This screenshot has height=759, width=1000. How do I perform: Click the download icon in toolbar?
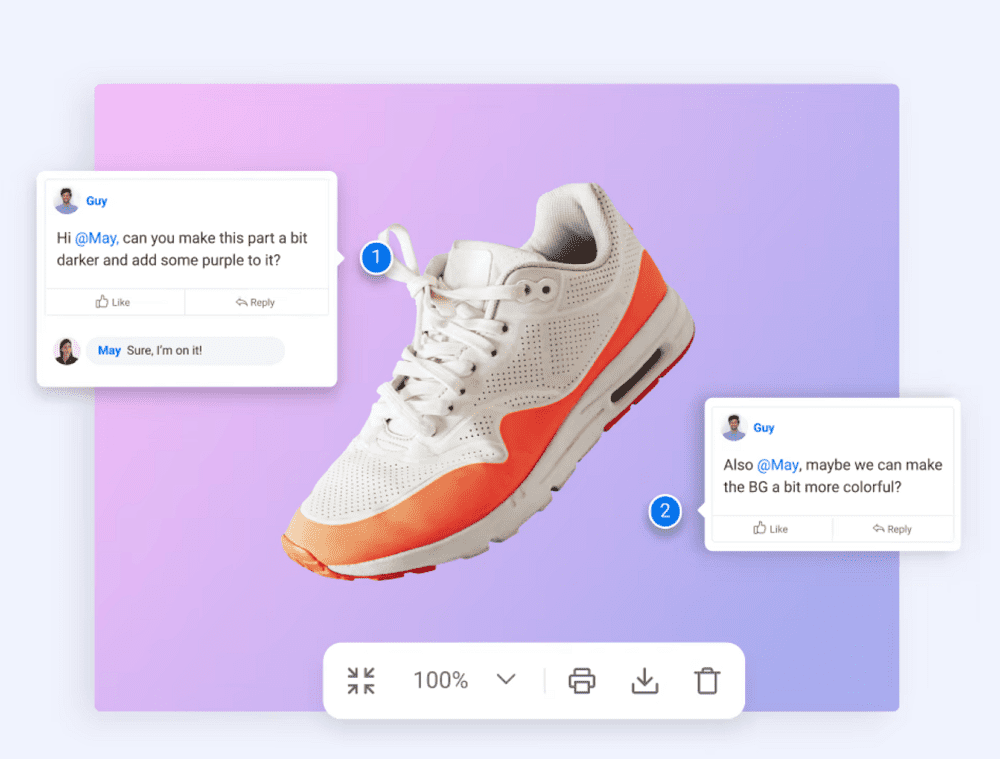pos(645,681)
